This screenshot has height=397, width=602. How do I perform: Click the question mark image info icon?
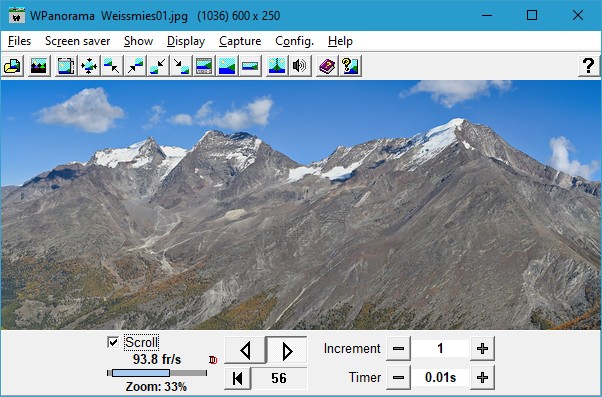(x=350, y=66)
